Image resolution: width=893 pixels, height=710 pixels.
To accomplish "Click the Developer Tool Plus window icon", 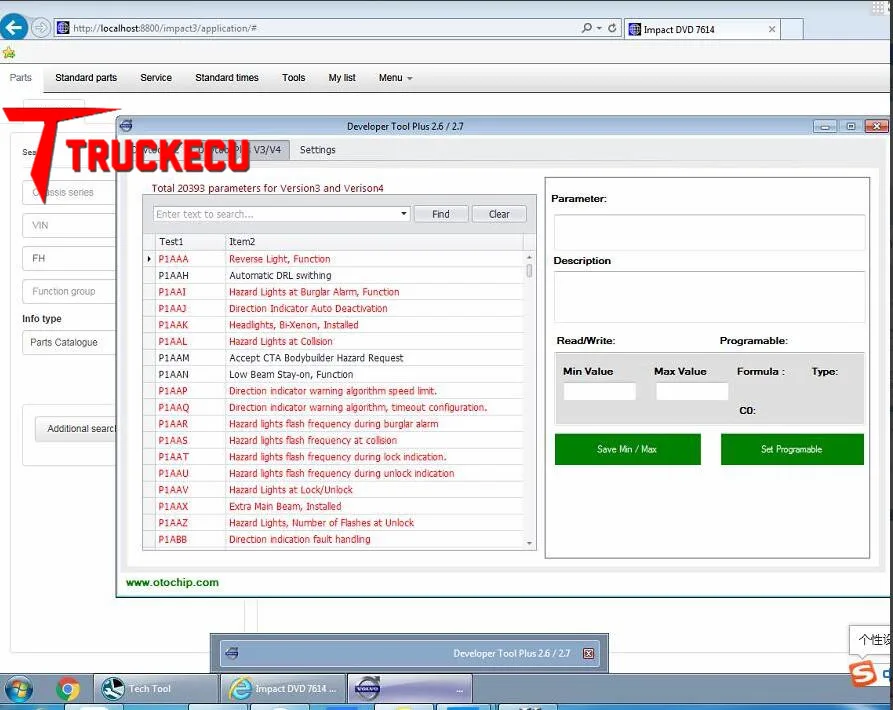I will [x=126, y=125].
